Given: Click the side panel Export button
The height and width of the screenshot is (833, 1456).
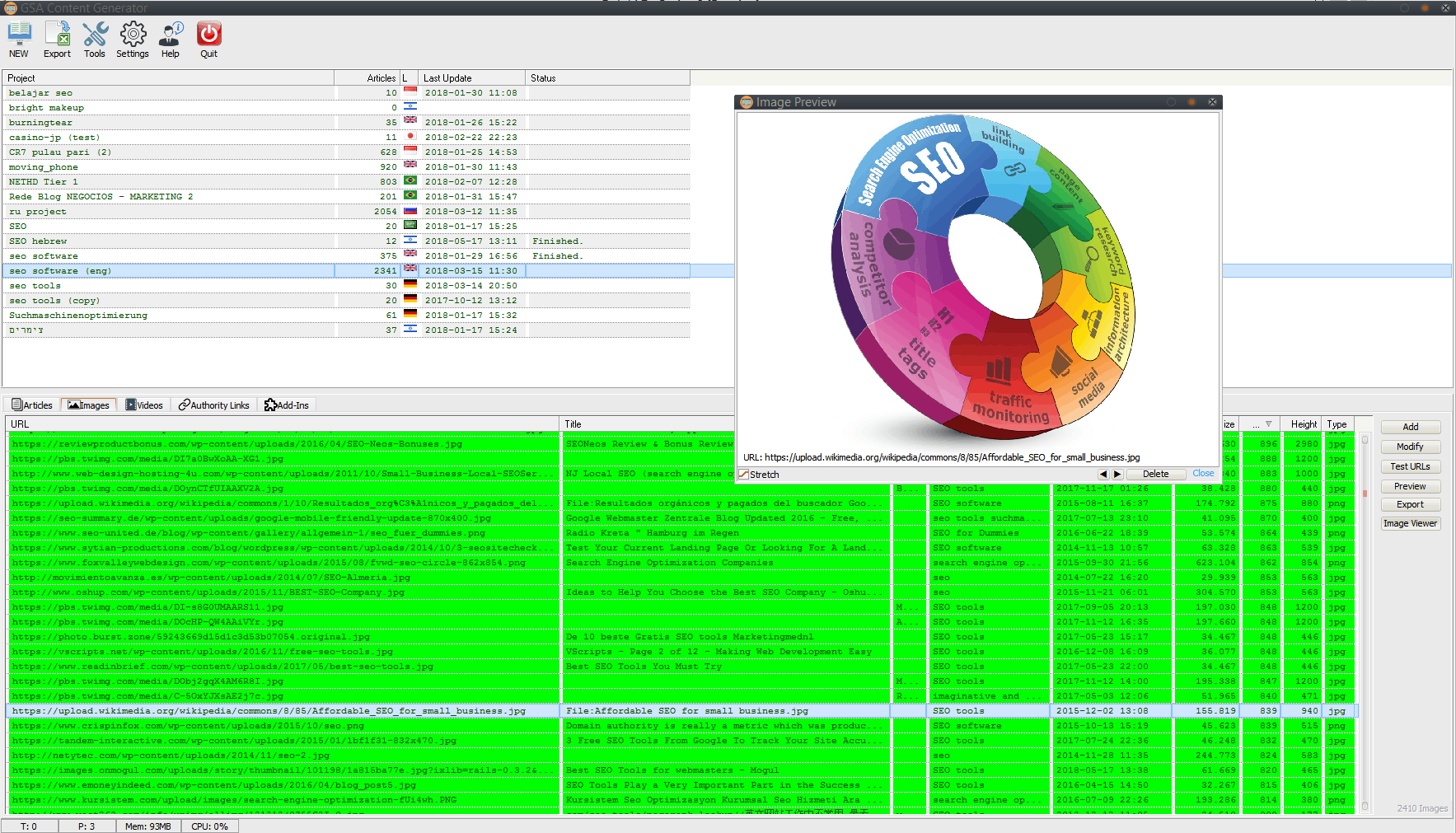Looking at the screenshot, I should (1411, 504).
